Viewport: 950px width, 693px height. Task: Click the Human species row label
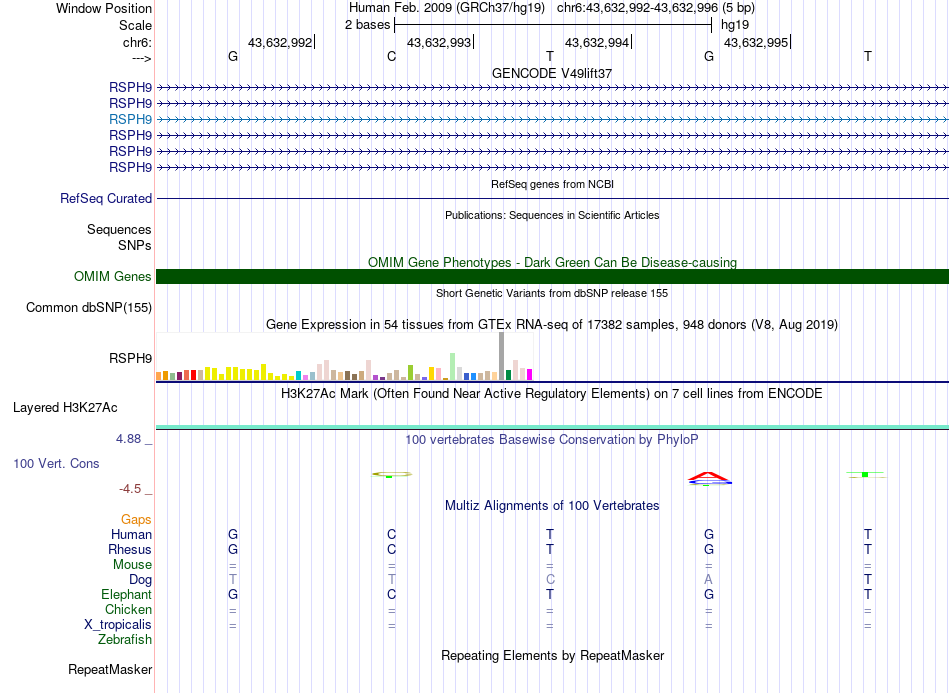click(x=131, y=534)
